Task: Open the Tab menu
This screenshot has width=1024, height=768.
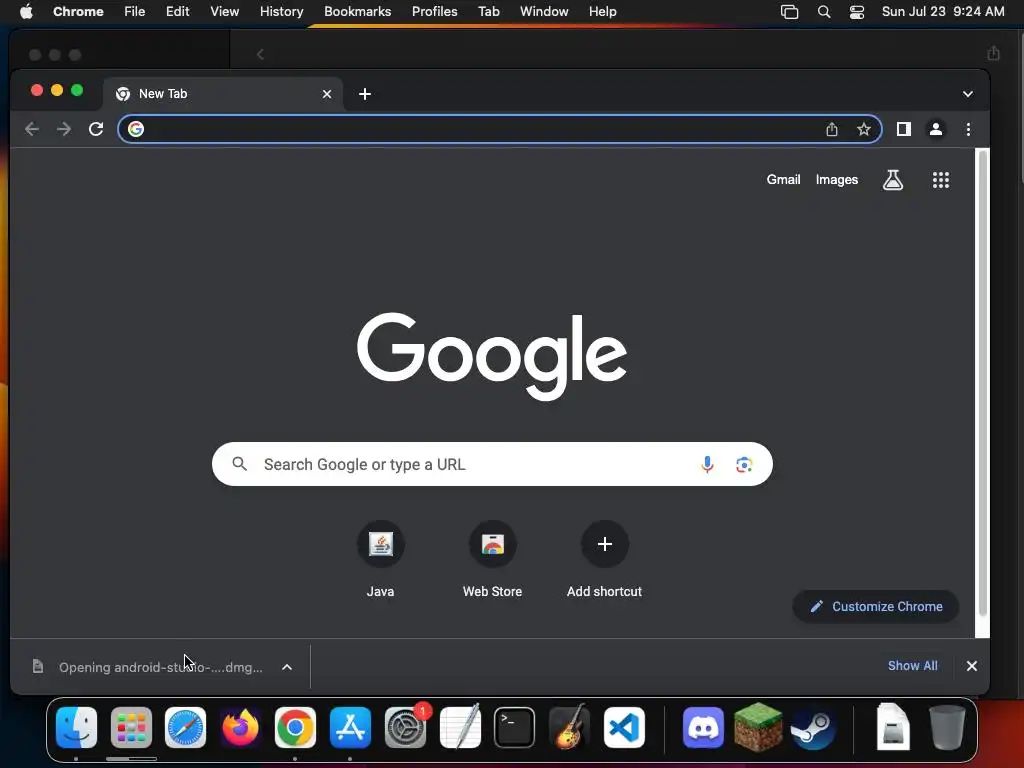Action: [489, 11]
